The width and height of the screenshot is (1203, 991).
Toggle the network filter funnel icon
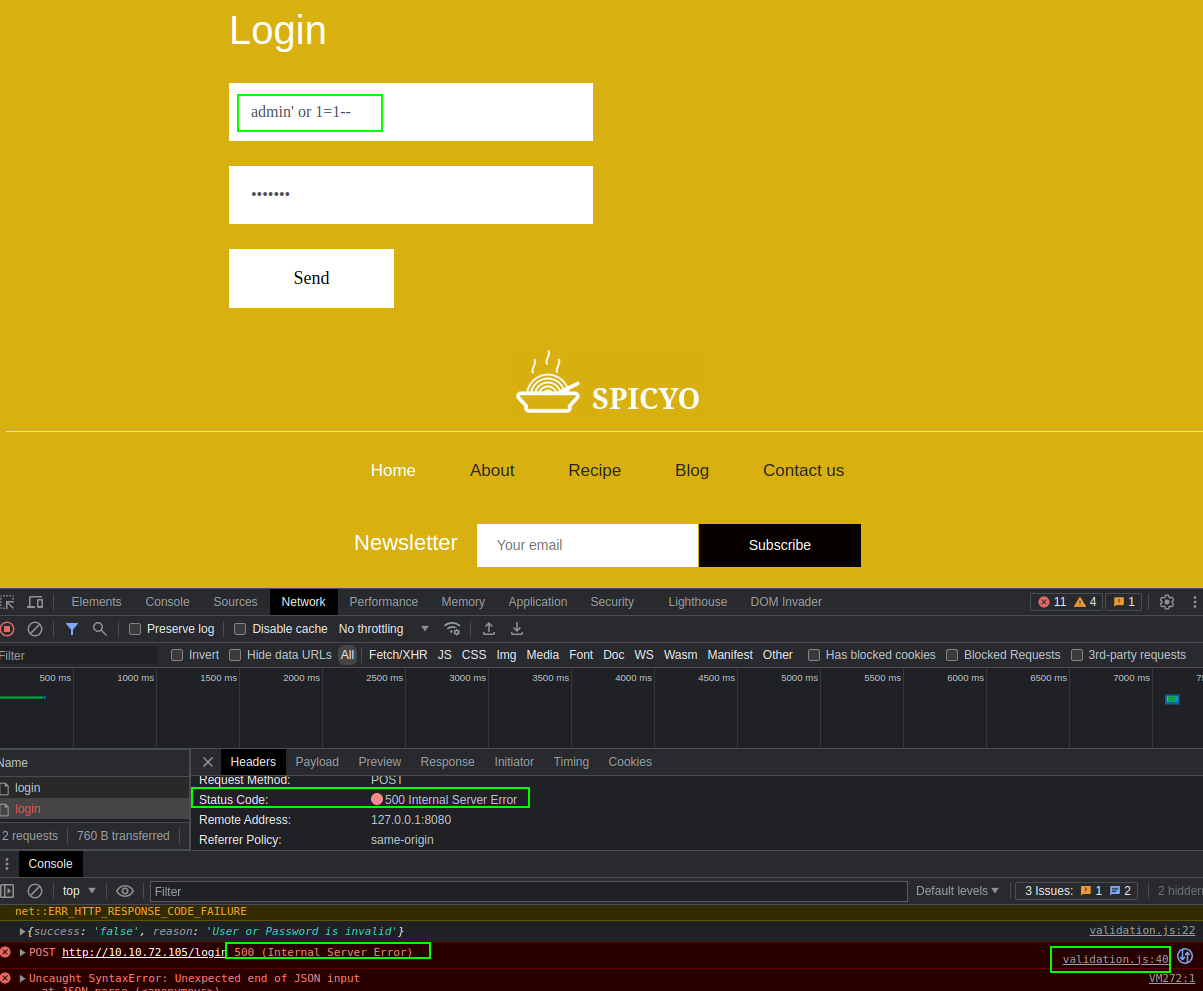[72, 629]
